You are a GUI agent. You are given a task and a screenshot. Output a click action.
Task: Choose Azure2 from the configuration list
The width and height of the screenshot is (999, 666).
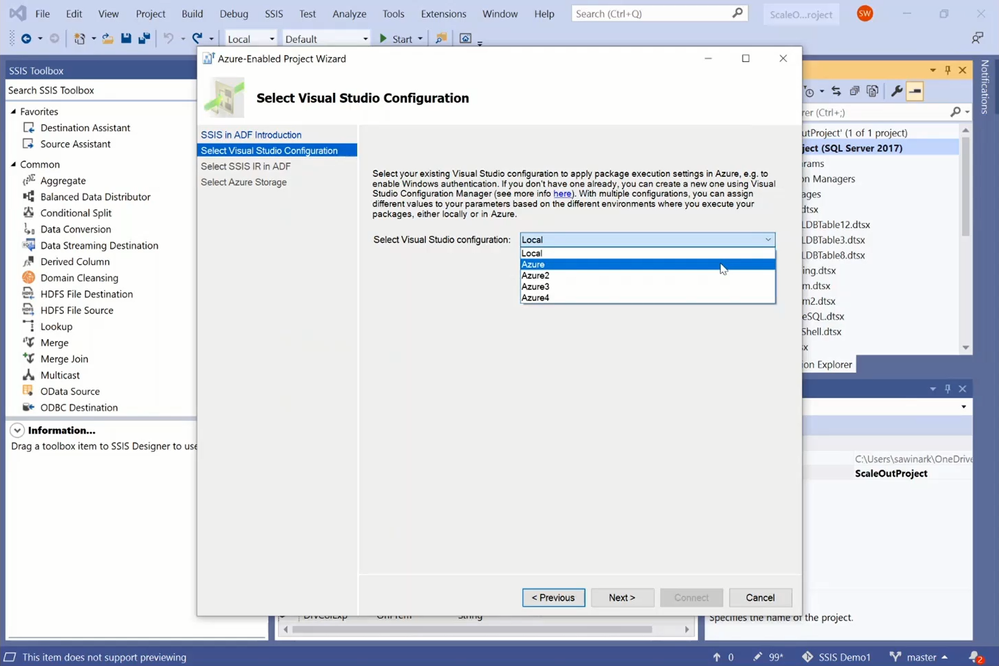(647, 275)
